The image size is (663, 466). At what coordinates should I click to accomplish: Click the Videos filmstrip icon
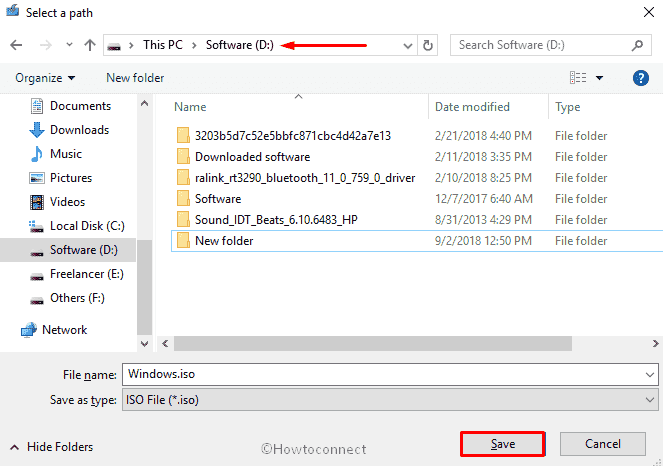tap(37, 202)
